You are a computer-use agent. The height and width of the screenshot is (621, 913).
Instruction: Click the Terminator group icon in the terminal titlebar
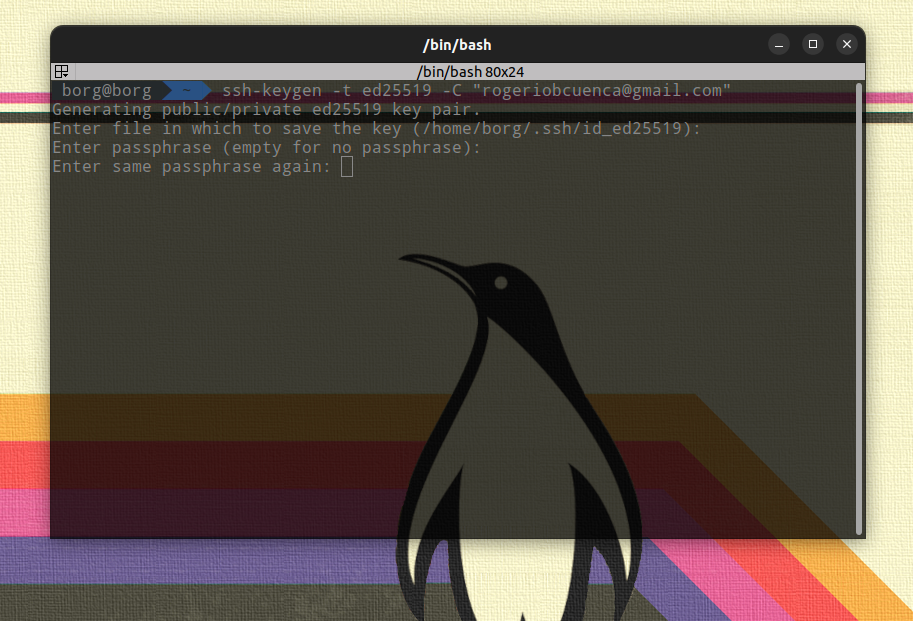pyautogui.click(x=62, y=72)
